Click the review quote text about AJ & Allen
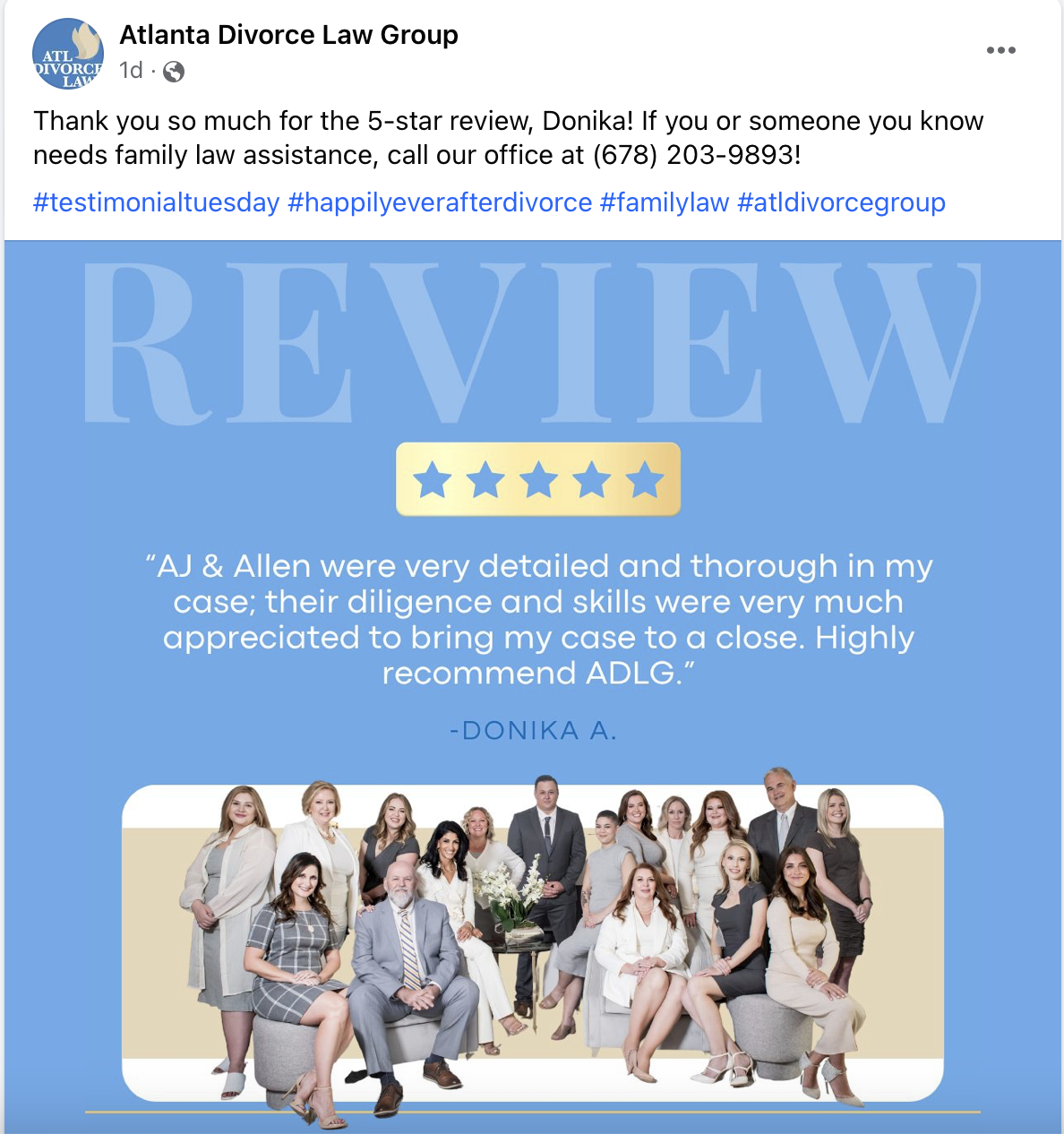This screenshot has width=1064, height=1134. [x=538, y=619]
